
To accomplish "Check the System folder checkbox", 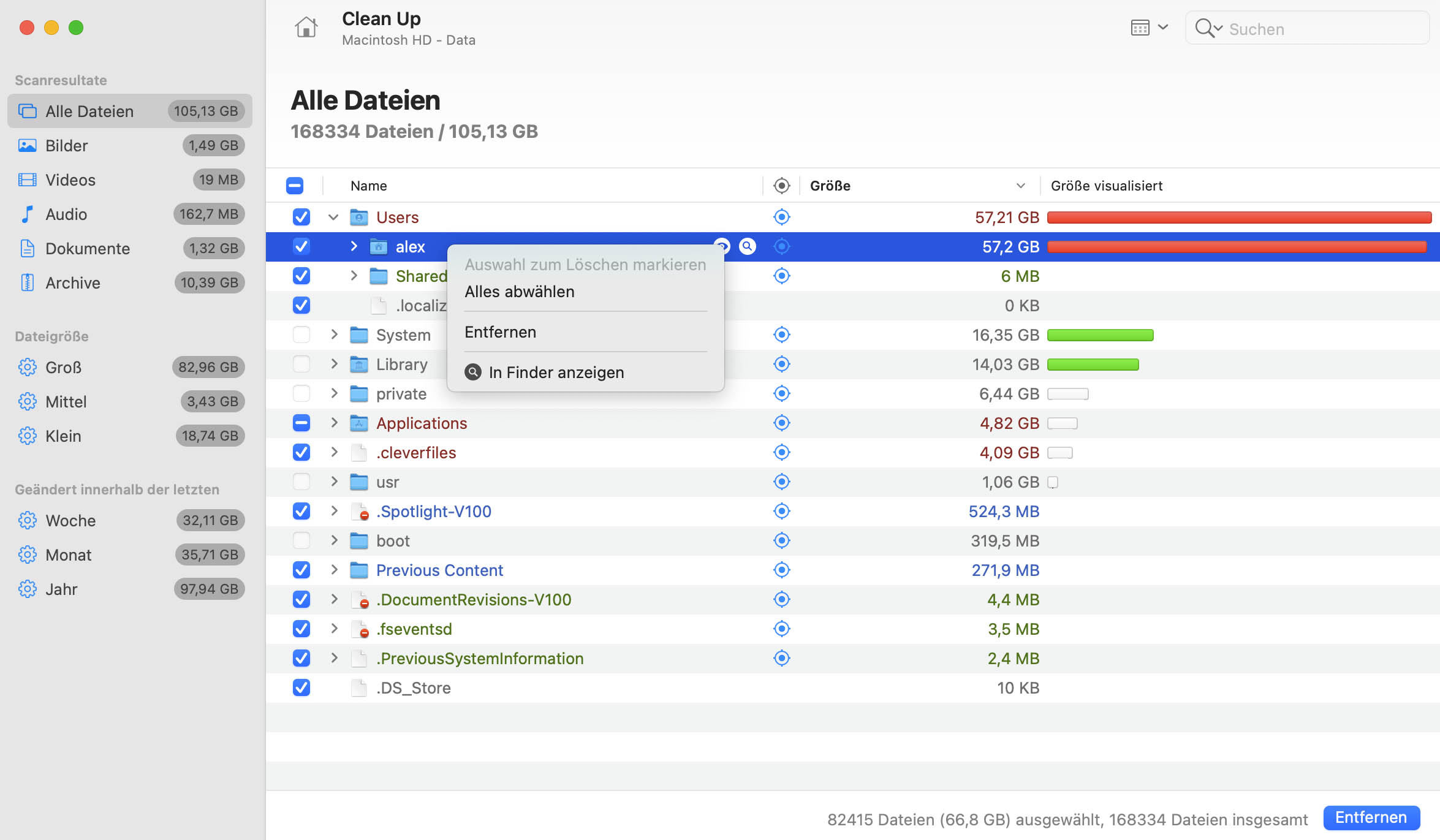I will [x=301, y=335].
